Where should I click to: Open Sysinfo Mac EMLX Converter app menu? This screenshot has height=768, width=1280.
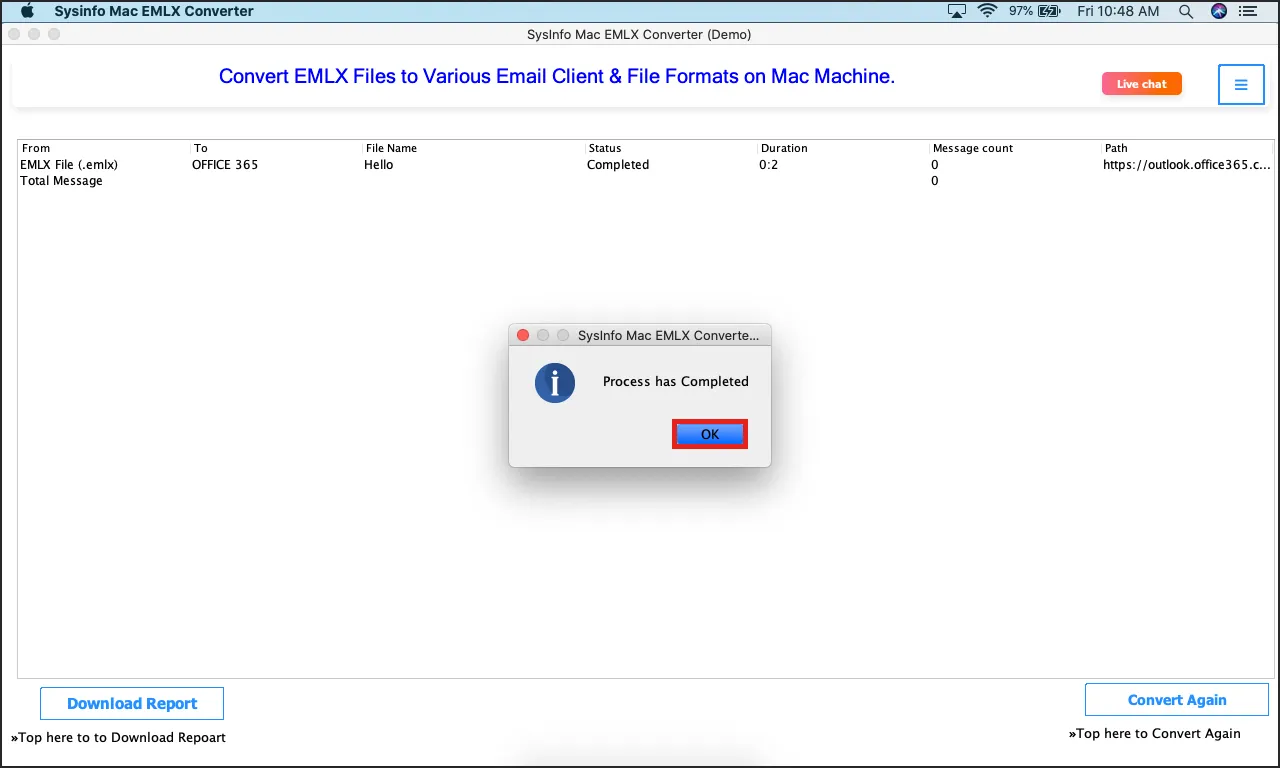(x=154, y=11)
